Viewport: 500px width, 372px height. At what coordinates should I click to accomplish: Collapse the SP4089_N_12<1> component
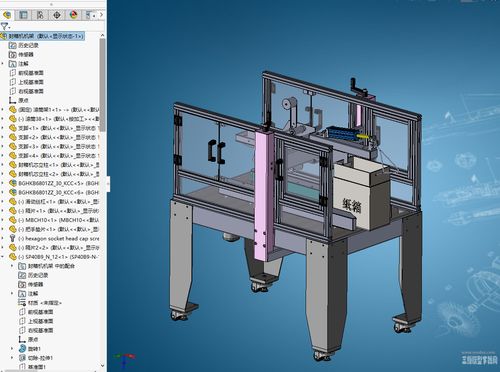coord(3,257)
